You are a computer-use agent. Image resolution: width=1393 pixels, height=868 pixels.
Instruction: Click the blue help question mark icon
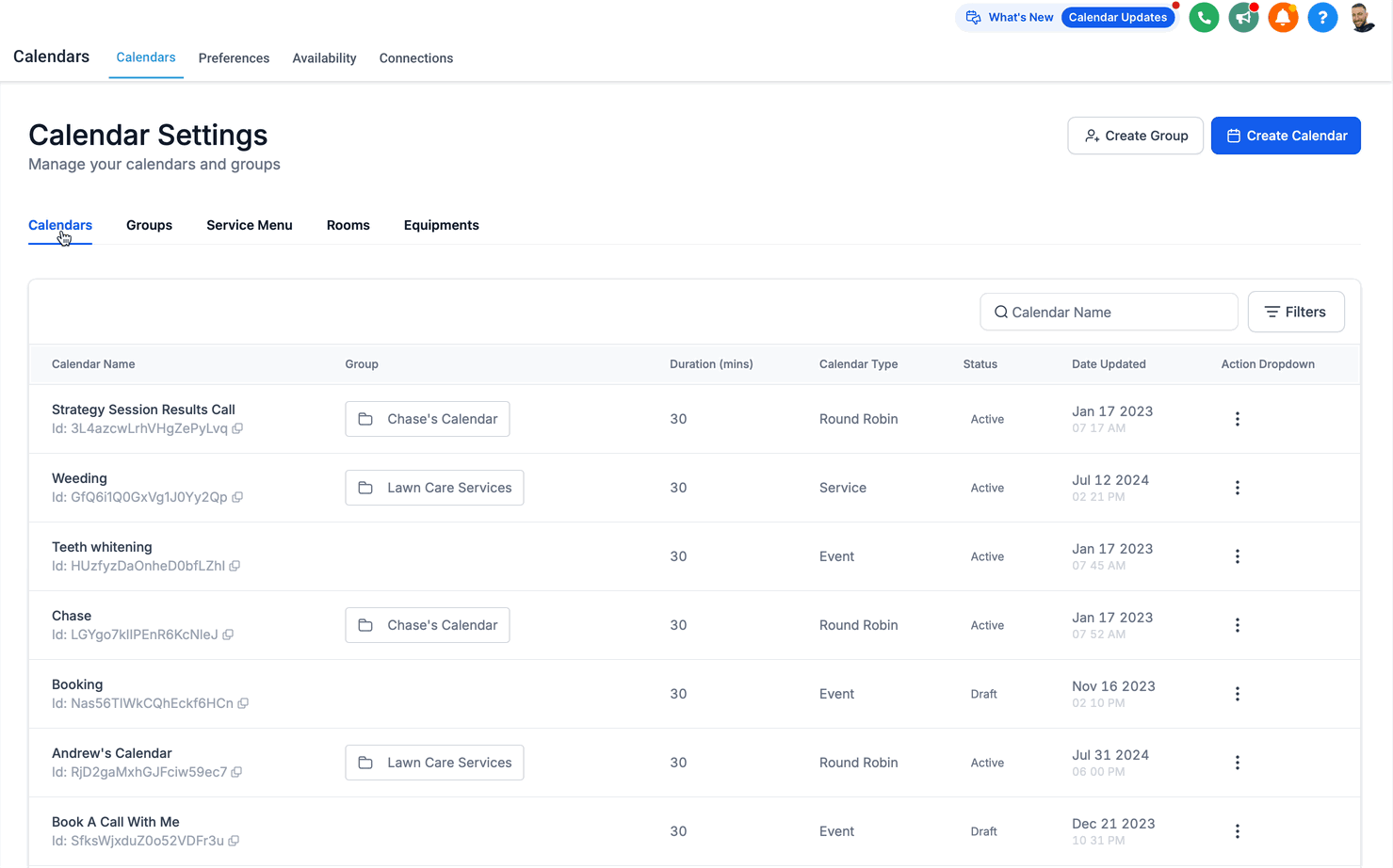pos(1322,18)
